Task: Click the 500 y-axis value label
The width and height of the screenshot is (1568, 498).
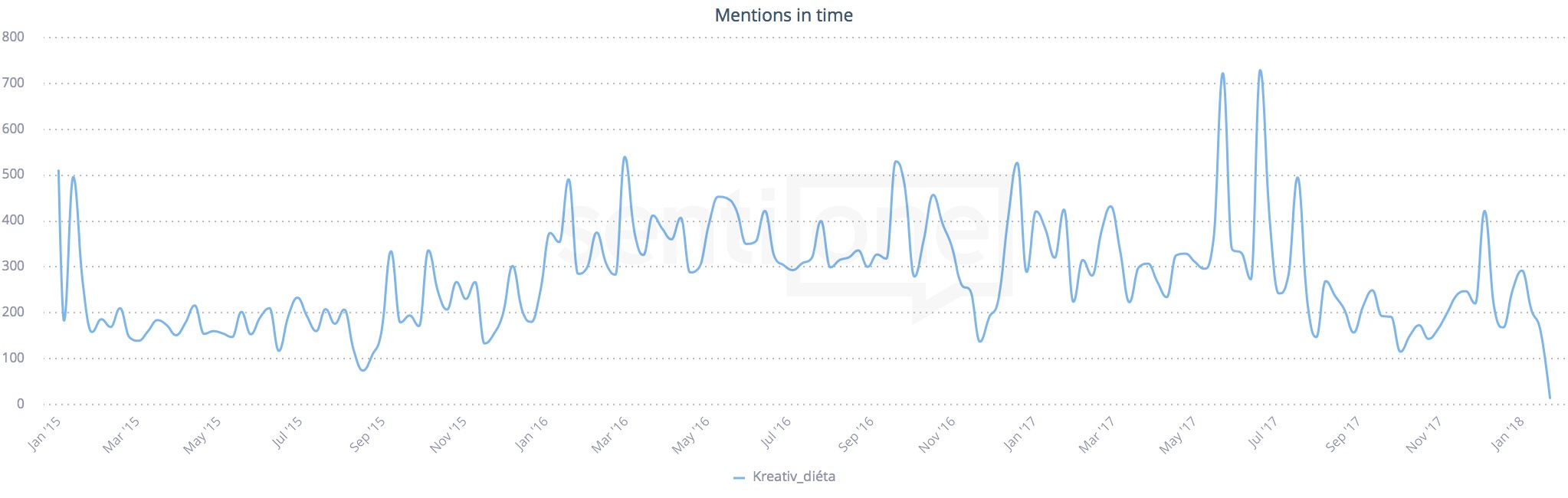Action: pos(13,175)
